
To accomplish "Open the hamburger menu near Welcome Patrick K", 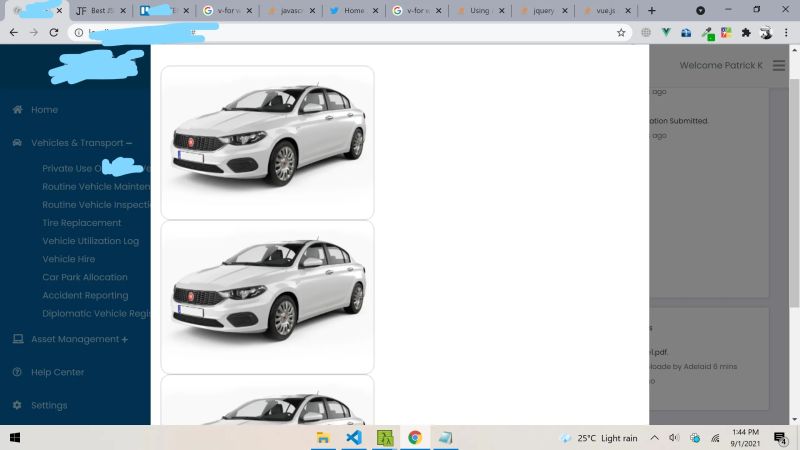I will coord(779,65).
